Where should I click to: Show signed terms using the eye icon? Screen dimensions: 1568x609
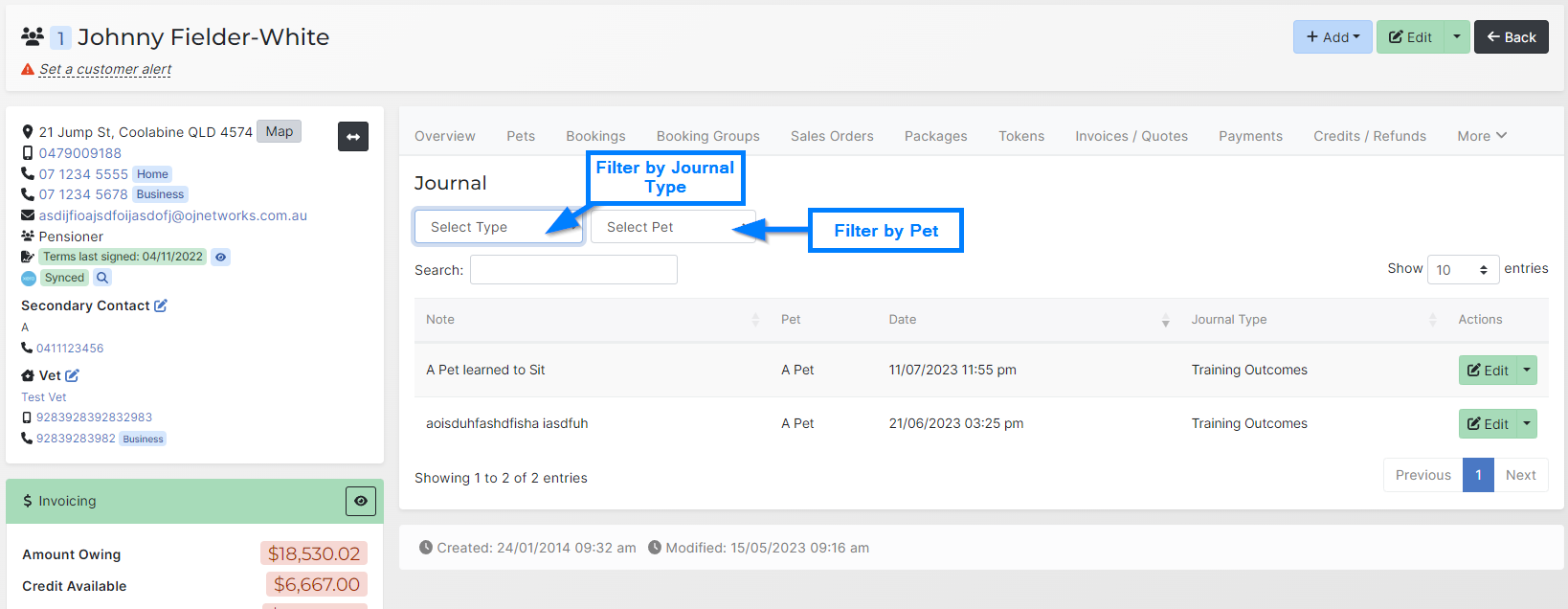[220, 257]
